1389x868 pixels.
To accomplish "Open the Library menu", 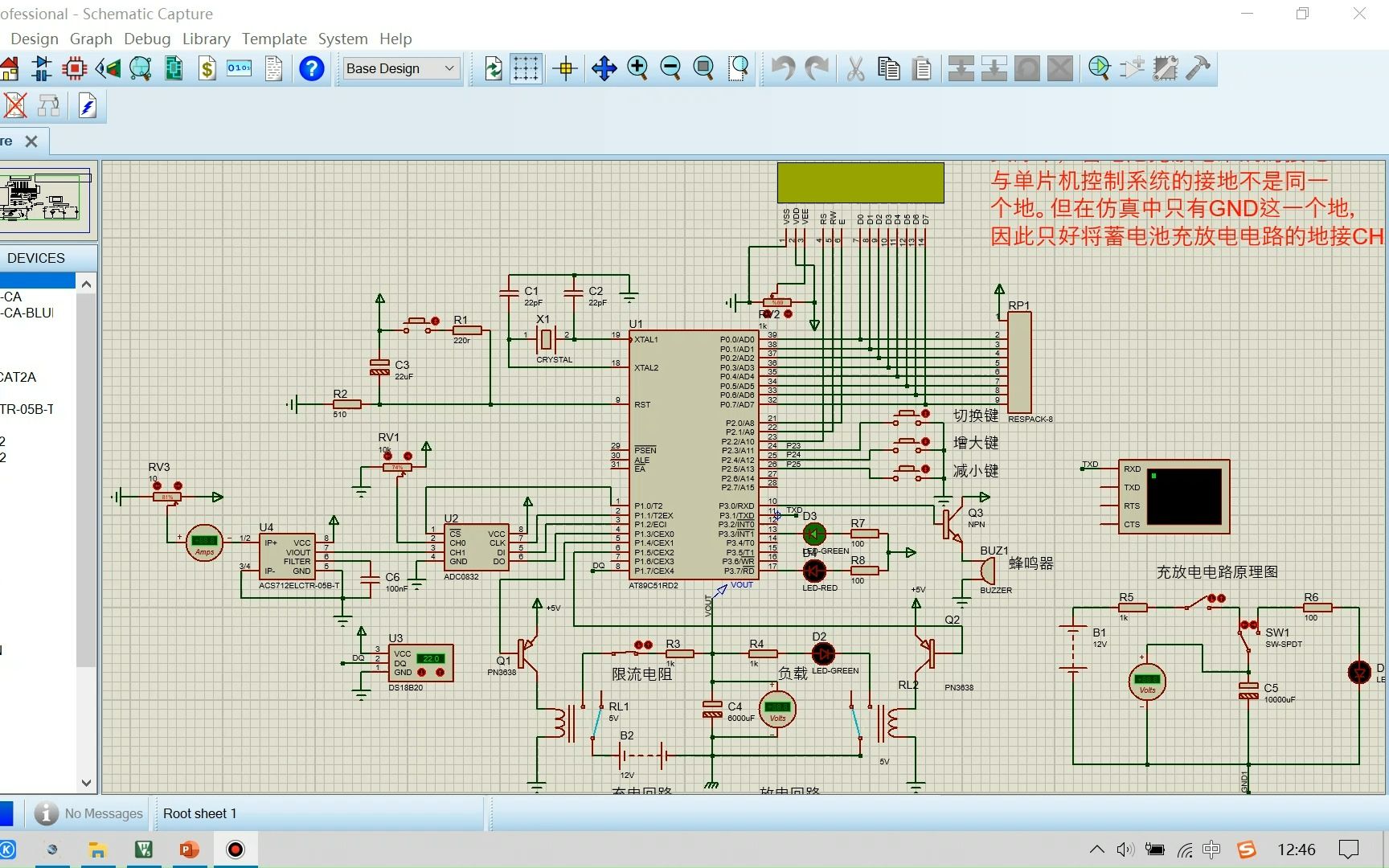I will pyautogui.click(x=206, y=39).
